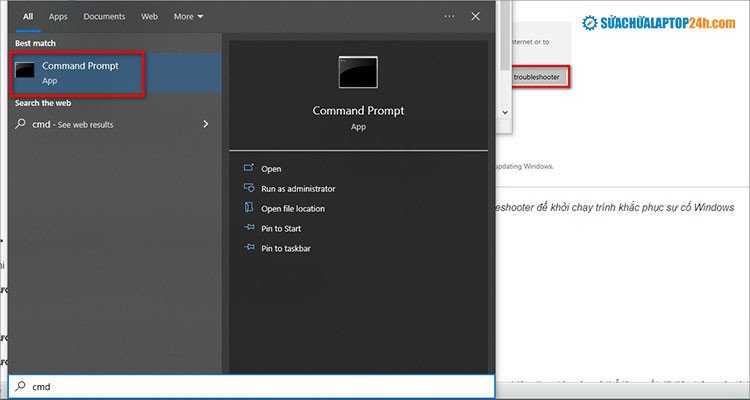This screenshot has height=400, width=750.
Task: Open the three-dot options menu
Action: pos(449,16)
